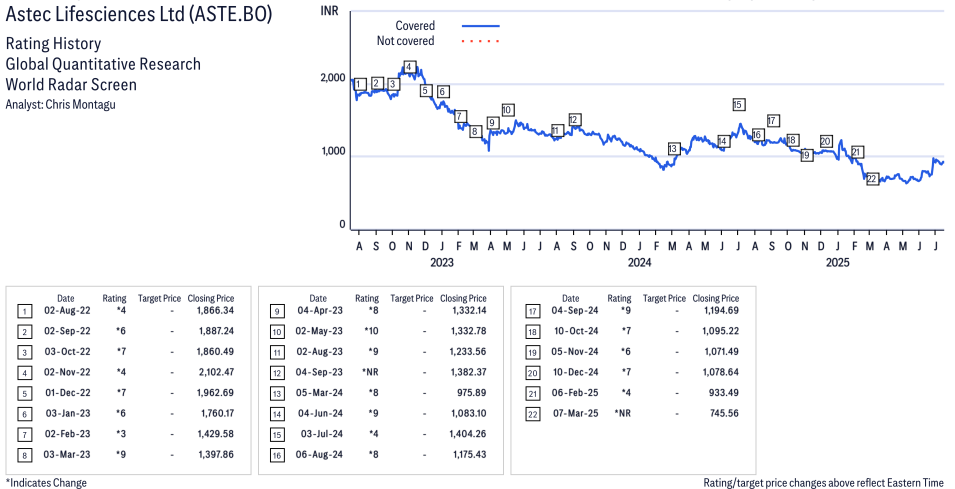Click the 'Rating/target price changes above reflect Eastern Time' note
The width and height of the screenshot is (955, 489).
pos(823,483)
